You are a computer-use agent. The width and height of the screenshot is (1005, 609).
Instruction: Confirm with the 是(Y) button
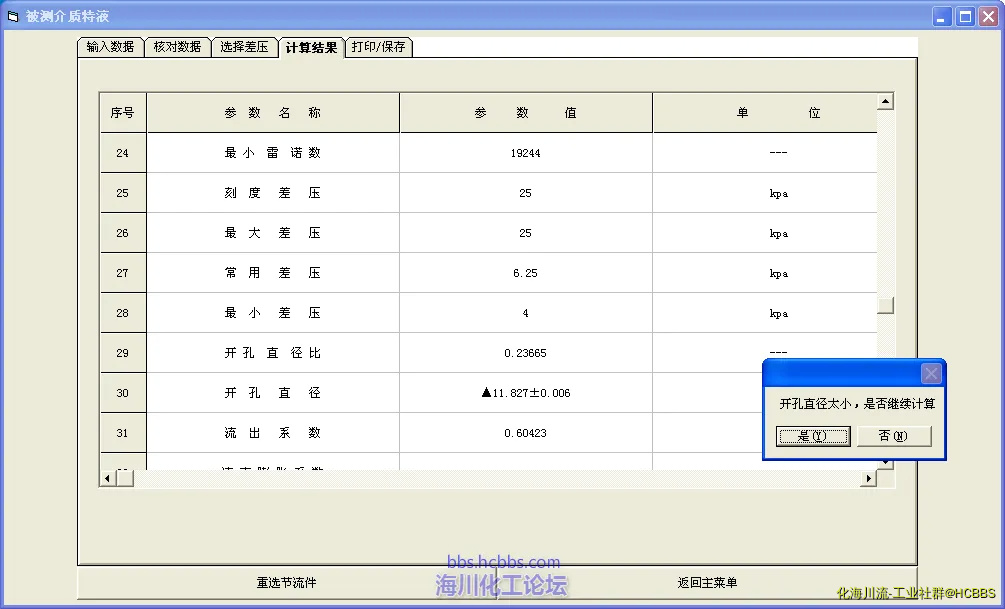[x=813, y=436]
